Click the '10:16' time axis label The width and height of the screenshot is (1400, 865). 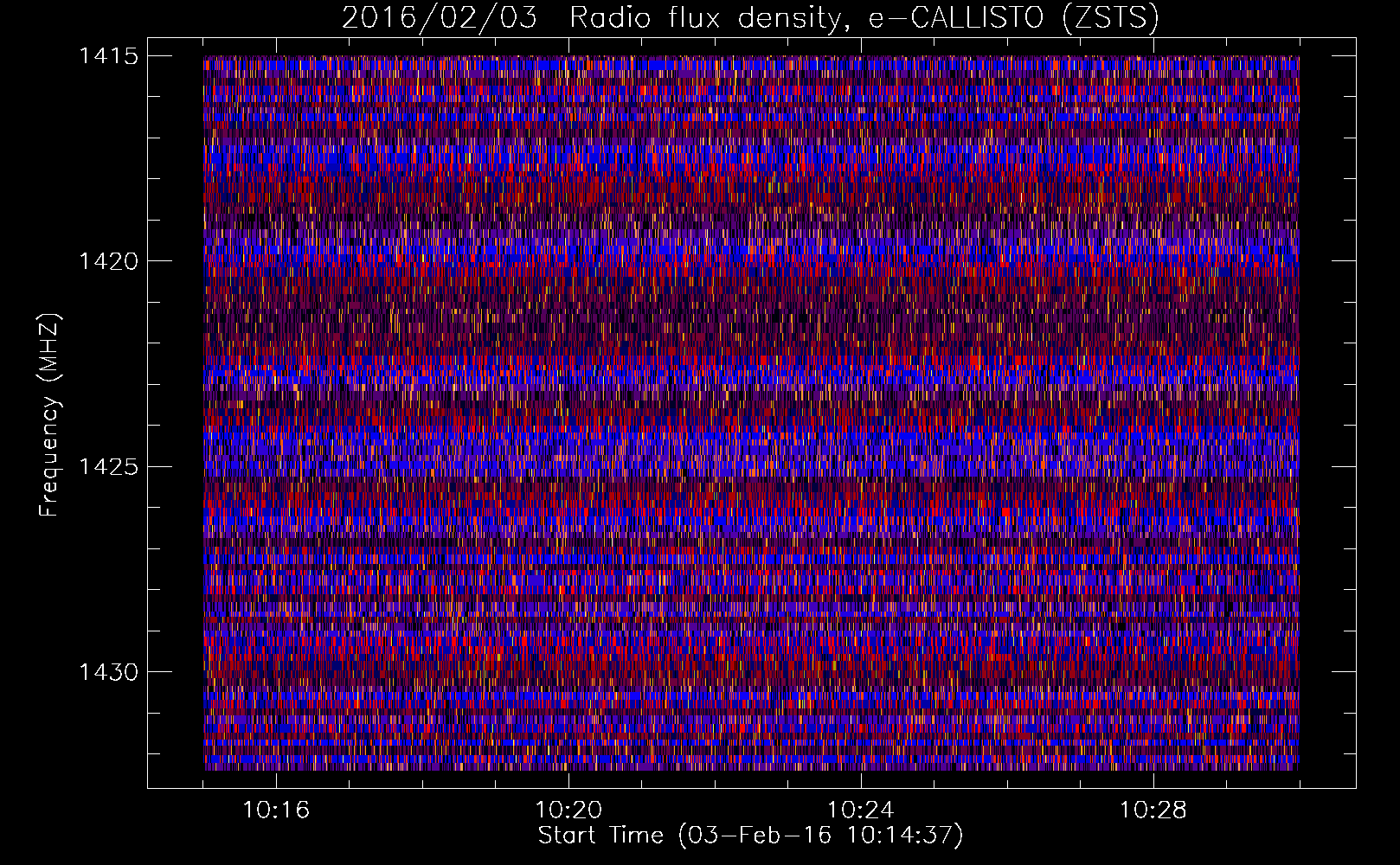(x=276, y=811)
